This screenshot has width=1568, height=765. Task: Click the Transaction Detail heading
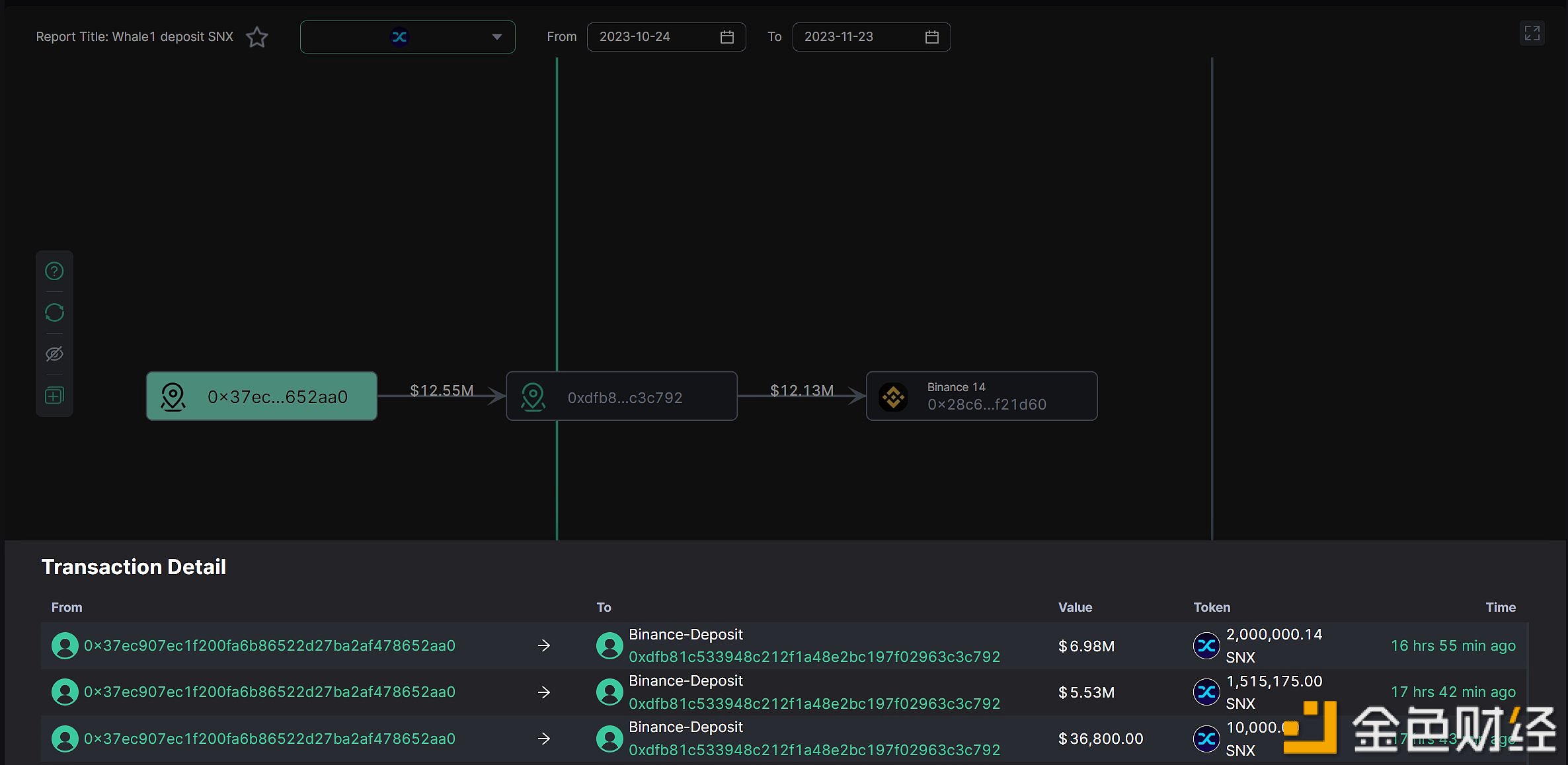134,567
